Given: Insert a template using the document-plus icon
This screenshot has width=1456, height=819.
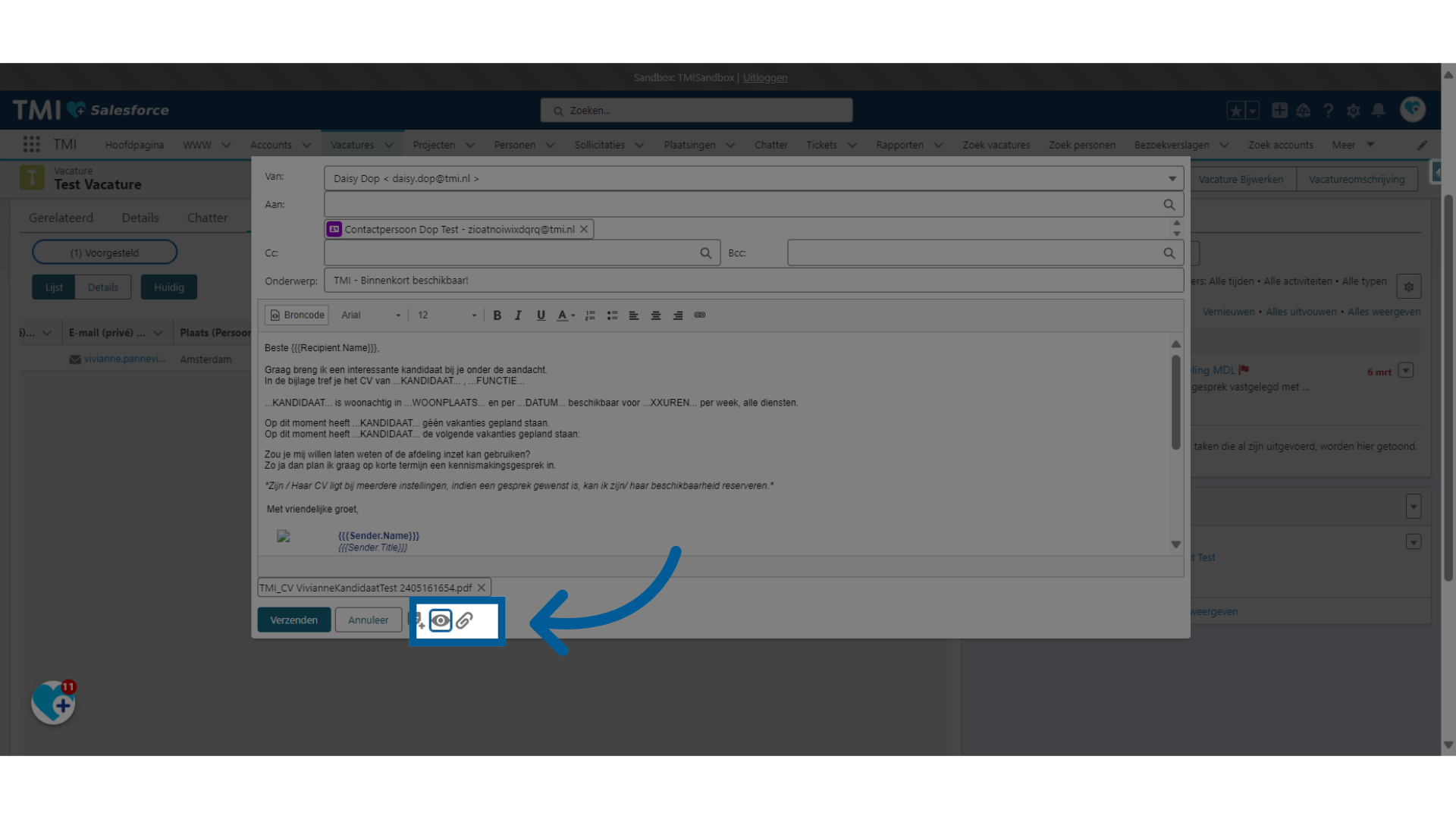Looking at the screenshot, I should click(419, 620).
